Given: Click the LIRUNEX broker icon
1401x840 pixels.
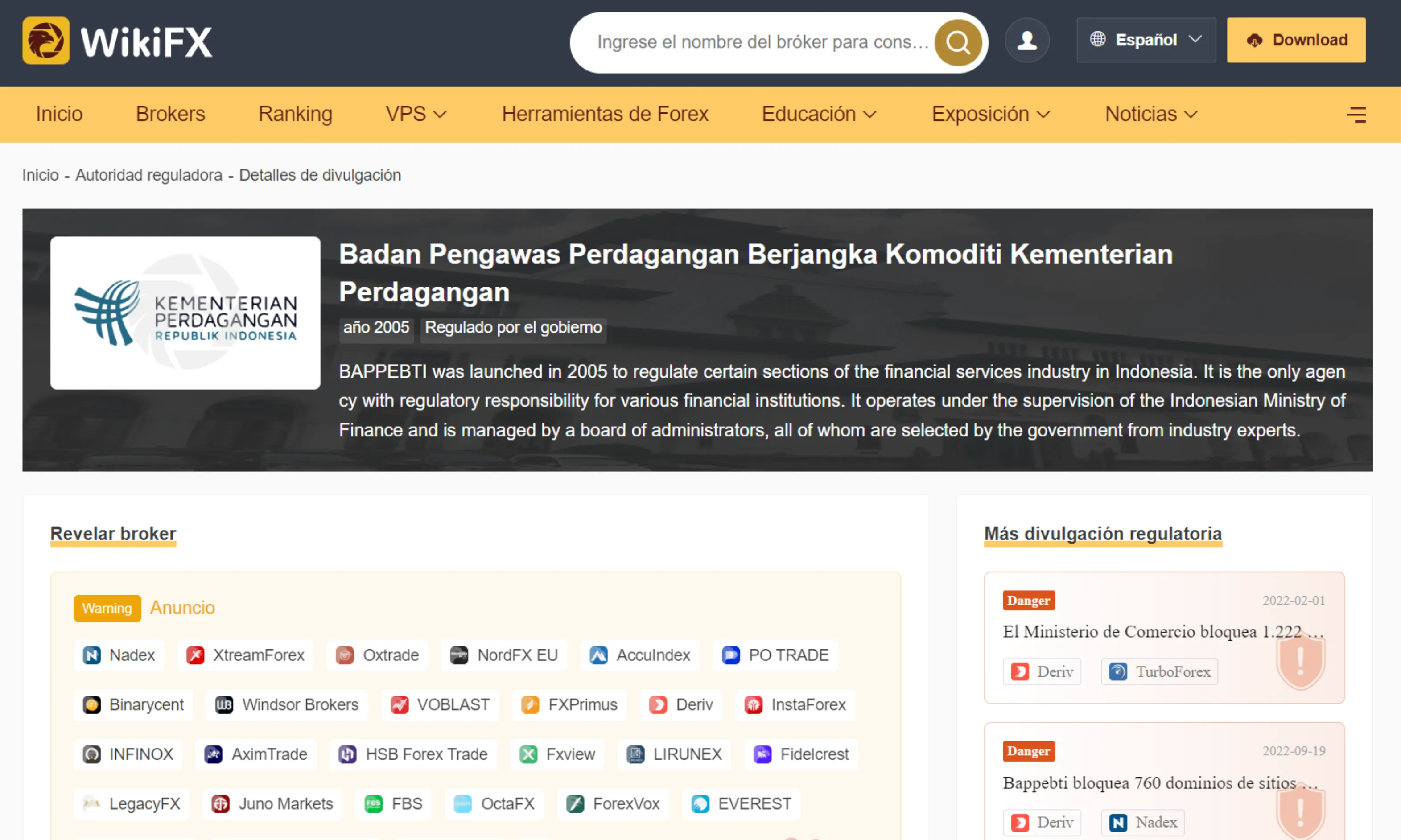Looking at the screenshot, I should (x=636, y=754).
